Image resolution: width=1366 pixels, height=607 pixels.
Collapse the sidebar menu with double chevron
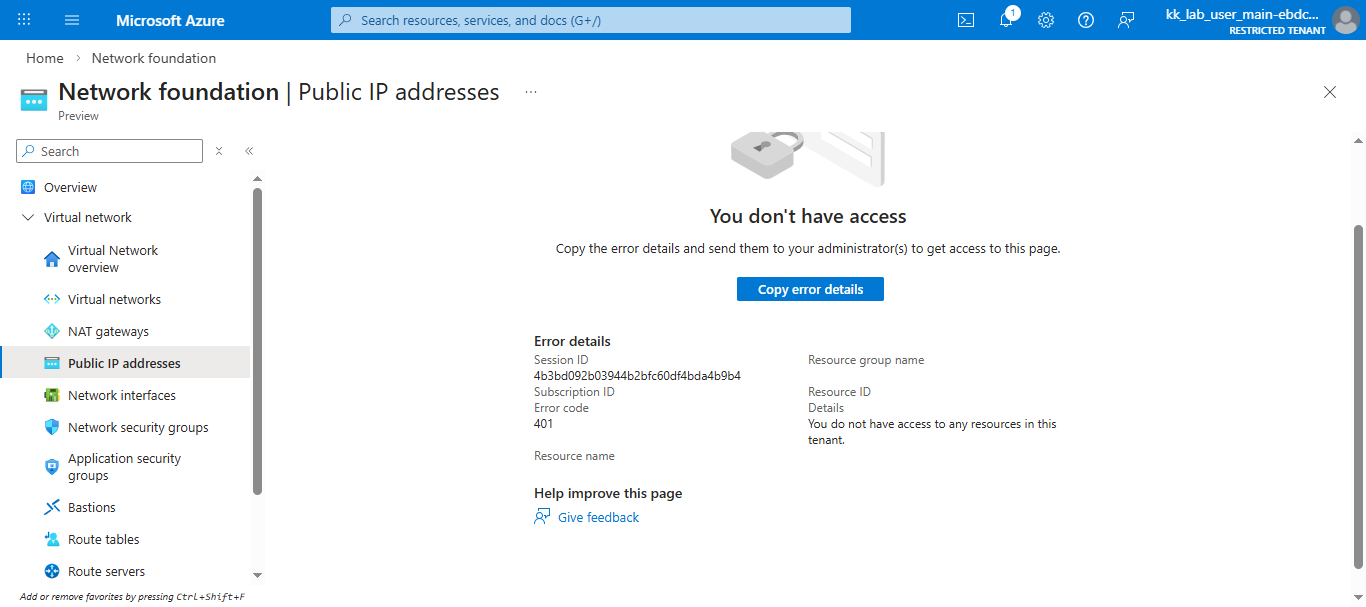coord(249,152)
